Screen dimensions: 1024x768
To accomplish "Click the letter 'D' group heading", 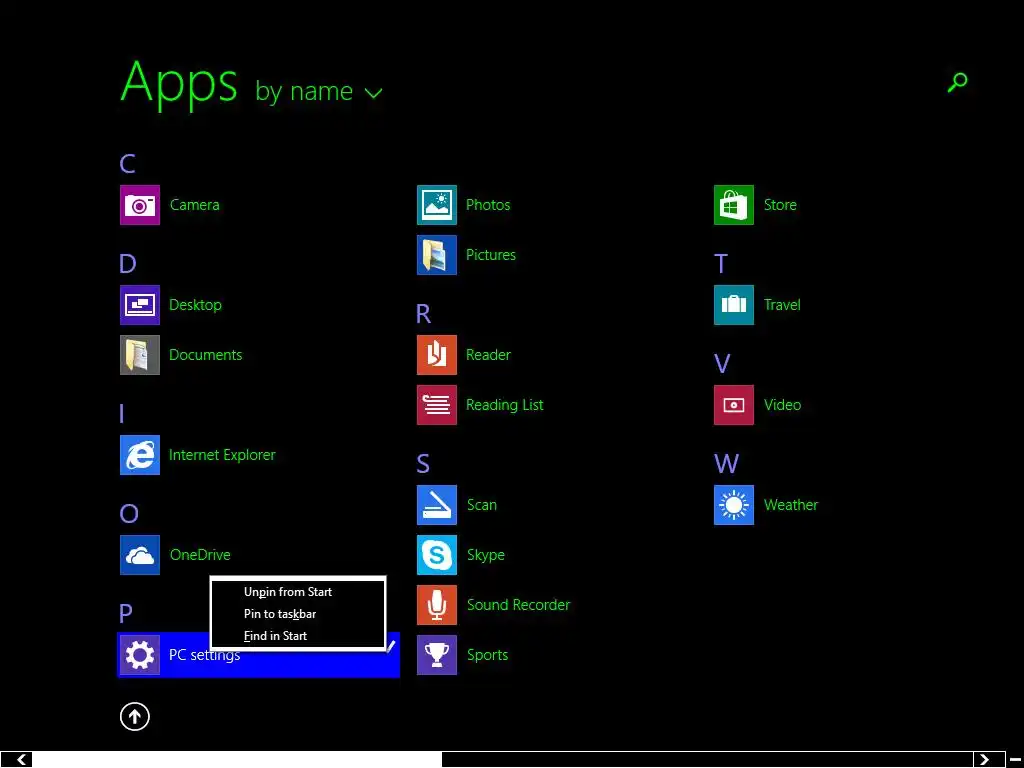I will pyautogui.click(x=127, y=264).
